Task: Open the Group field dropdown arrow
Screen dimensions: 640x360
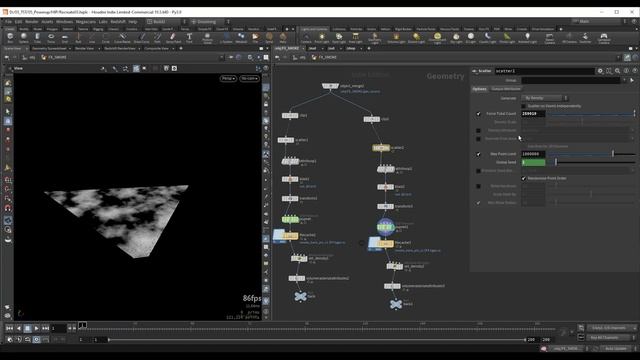Action: point(624,80)
